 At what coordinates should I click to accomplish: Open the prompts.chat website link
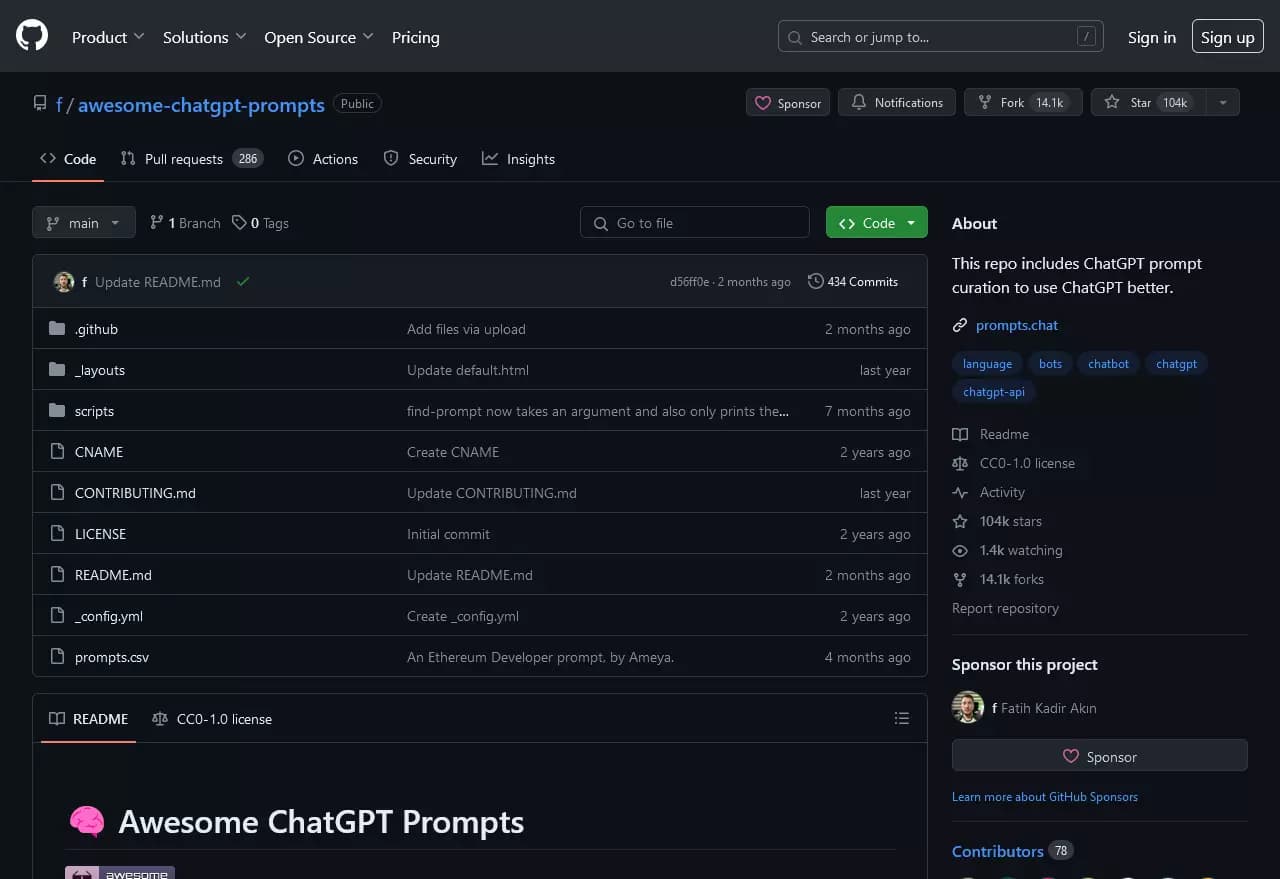(1017, 325)
